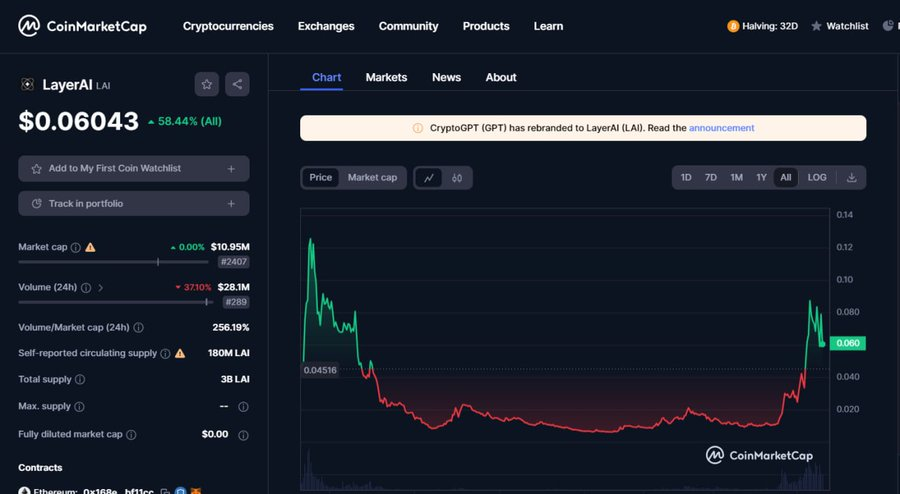The image size is (900, 494).
Task: Click the download chart data icon
Action: click(852, 178)
